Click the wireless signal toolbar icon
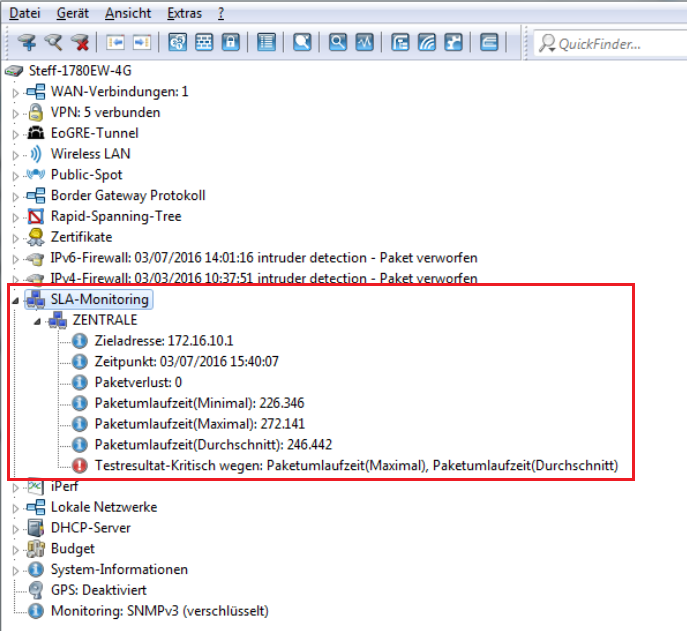This screenshot has width=687, height=631. click(x=427, y=43)
